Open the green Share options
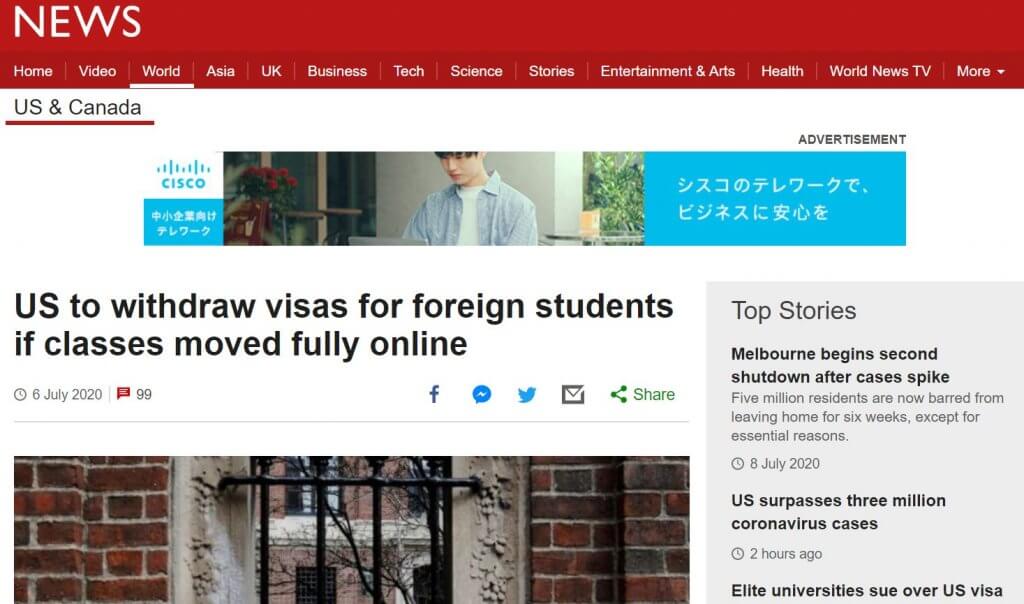This screenshot has height=604, width=1024. (643, 394)
